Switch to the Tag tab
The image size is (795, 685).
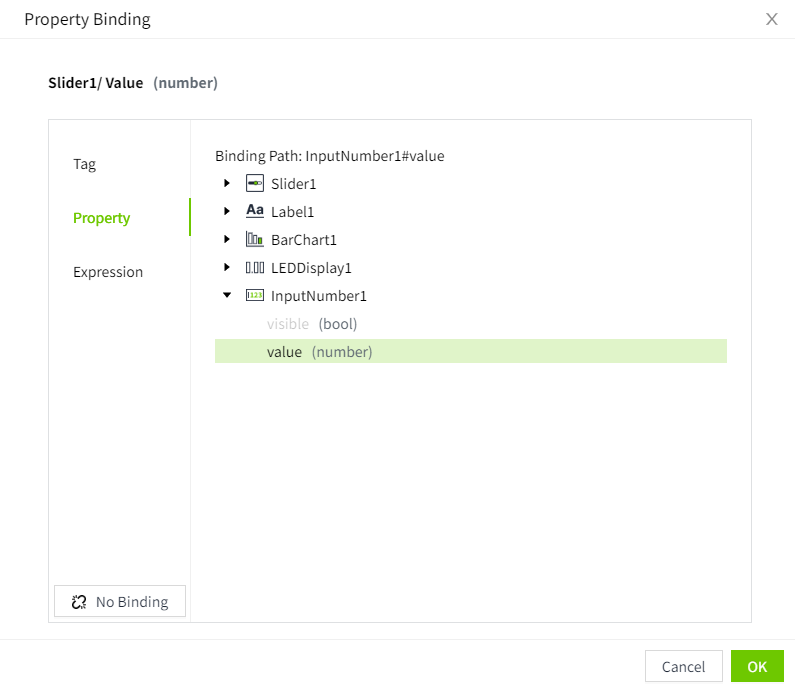tap(85, 164)
